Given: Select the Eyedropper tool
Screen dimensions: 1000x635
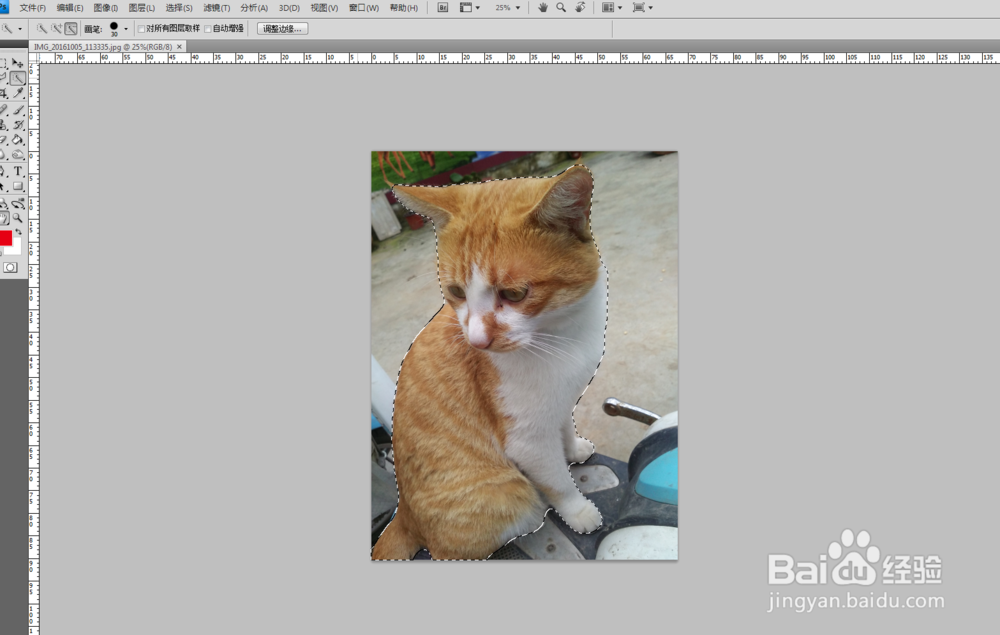Looking at the screenshot, I should [x=18, y=93].
